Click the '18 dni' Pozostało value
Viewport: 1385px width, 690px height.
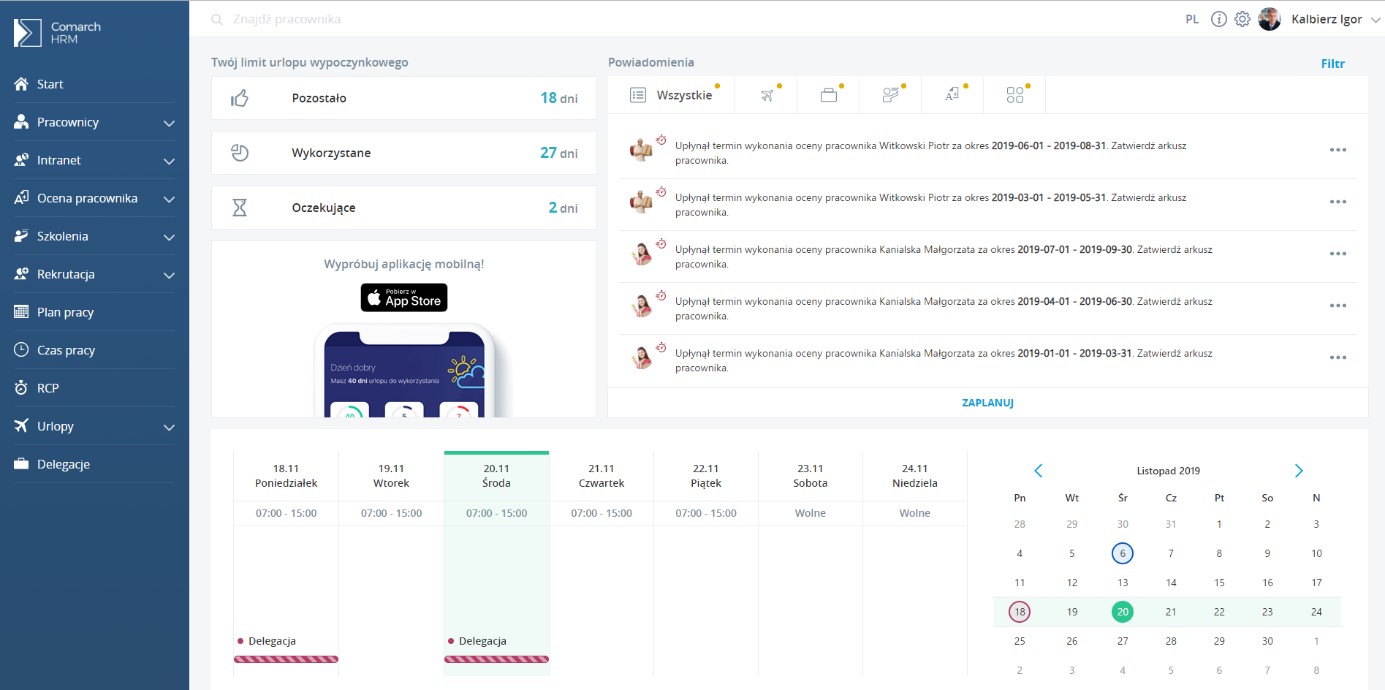click(559, 98)
